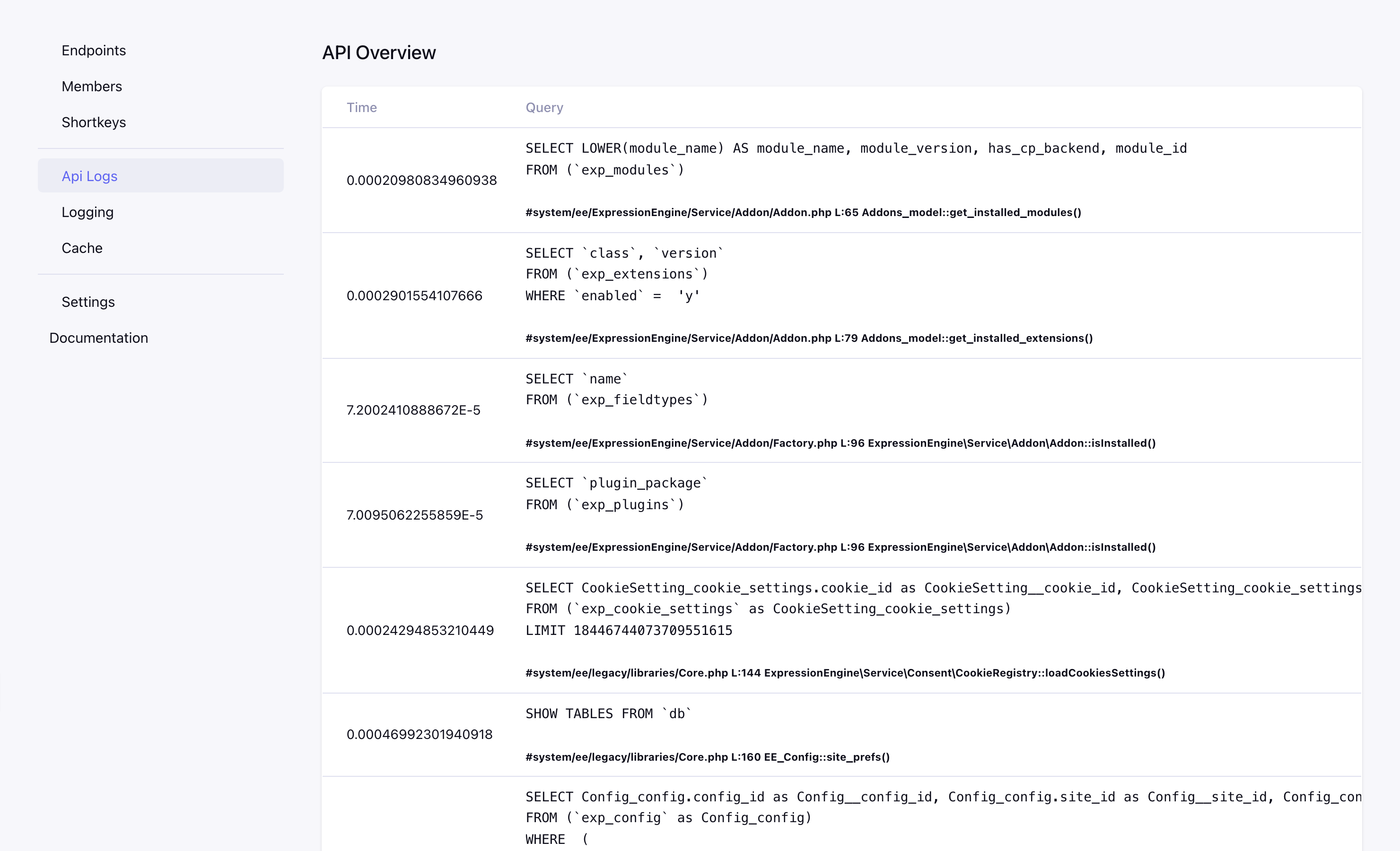
Task: Click the SELECT LOWER(module_name) query line
Action: (856, 148)
